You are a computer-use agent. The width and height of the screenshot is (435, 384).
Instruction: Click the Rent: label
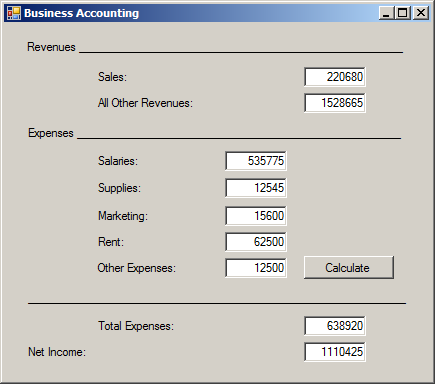[111, 242]
